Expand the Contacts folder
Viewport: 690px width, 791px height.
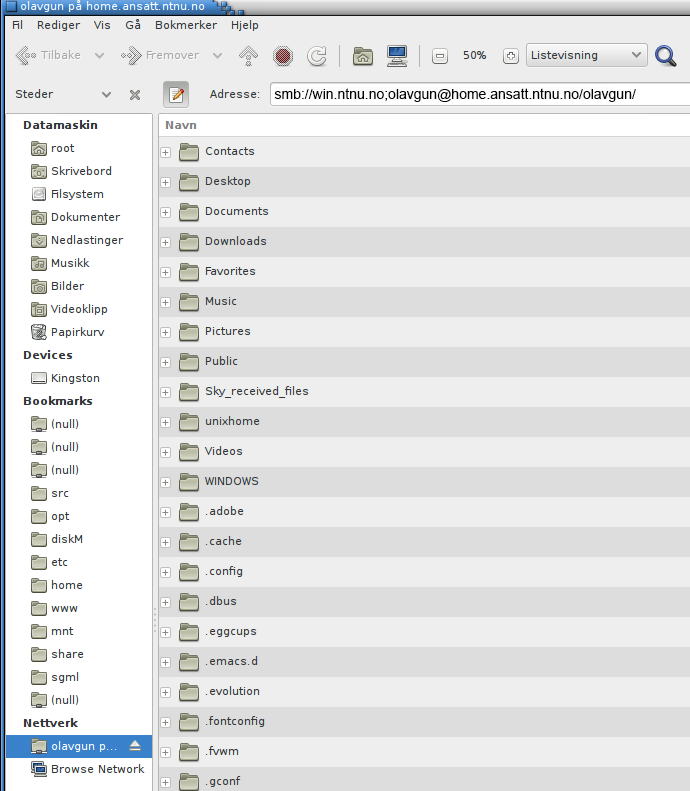coord(165,152)
